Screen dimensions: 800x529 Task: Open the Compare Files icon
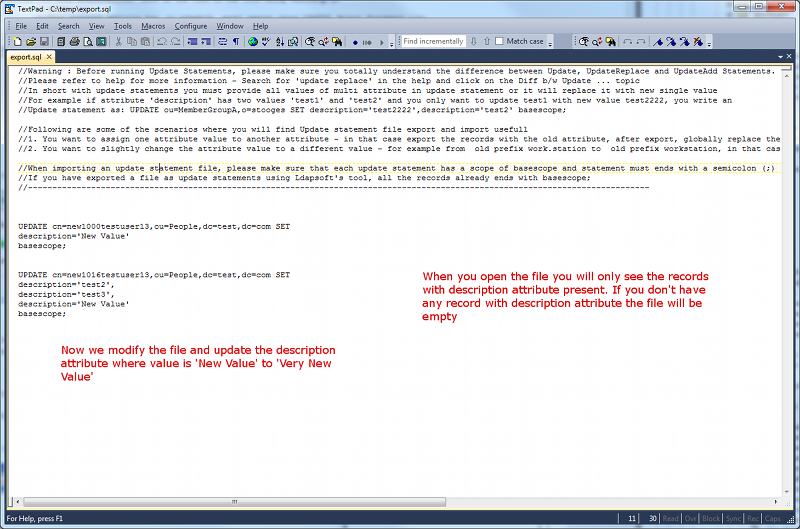tap(293, 42)
